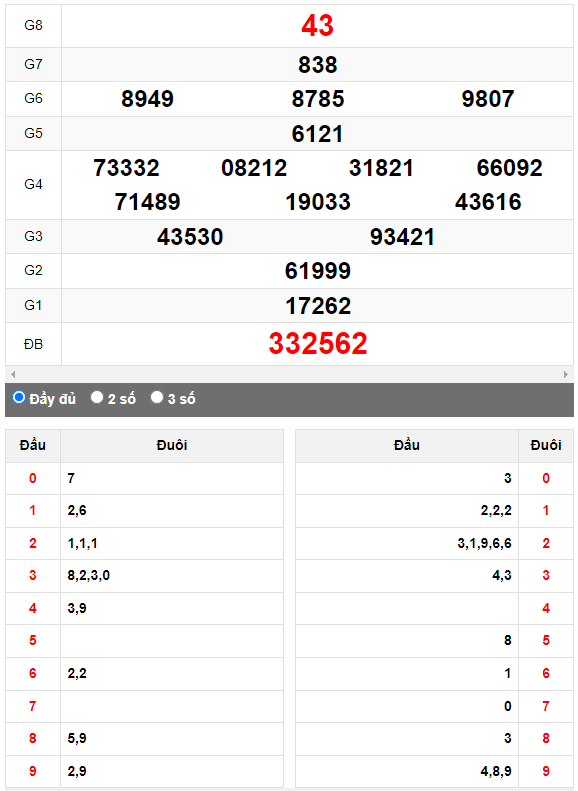Click the left table's "Đầu" header
578x791 pixels.
[x=33, y=445]
